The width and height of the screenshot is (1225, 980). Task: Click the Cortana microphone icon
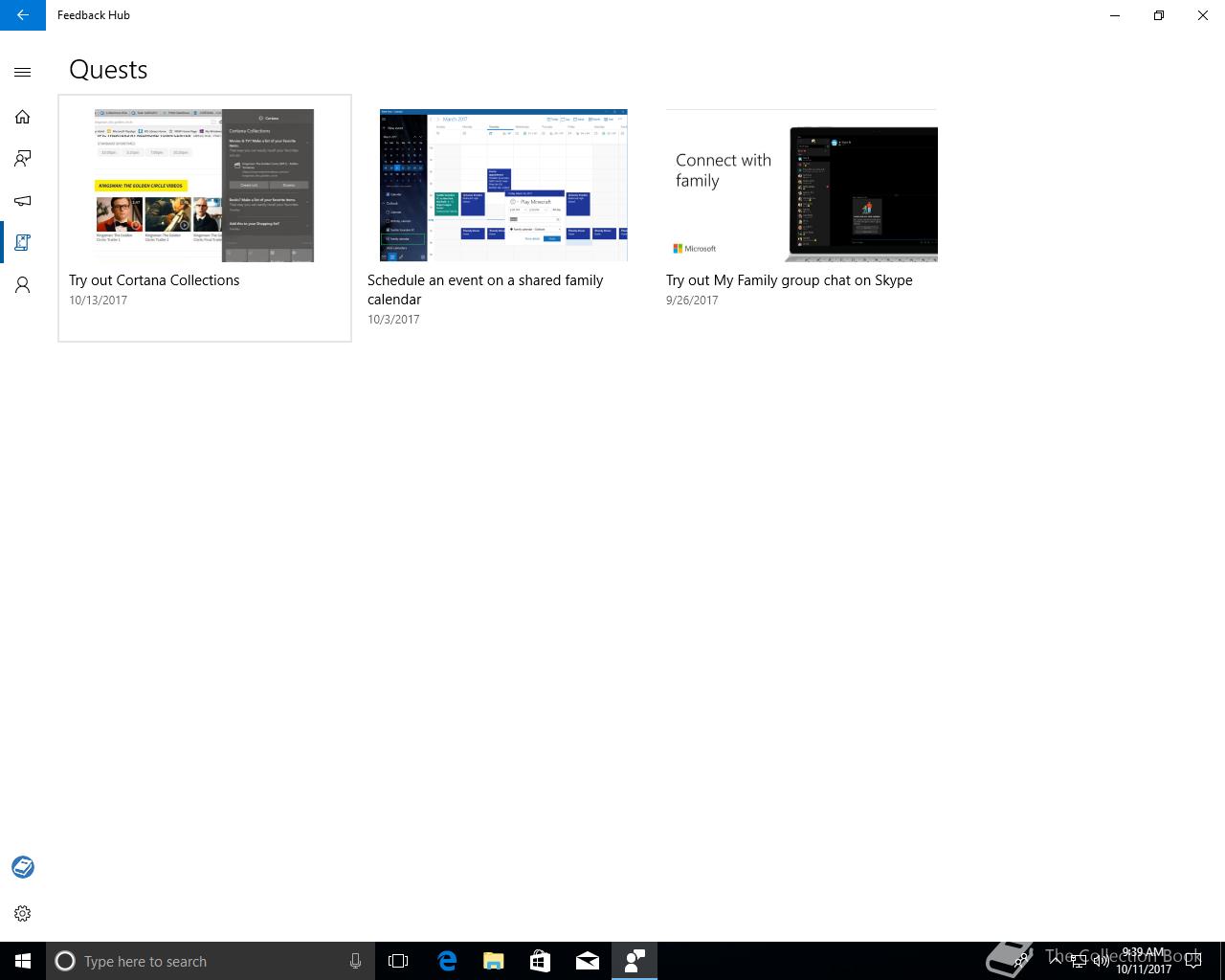[355, 961]
